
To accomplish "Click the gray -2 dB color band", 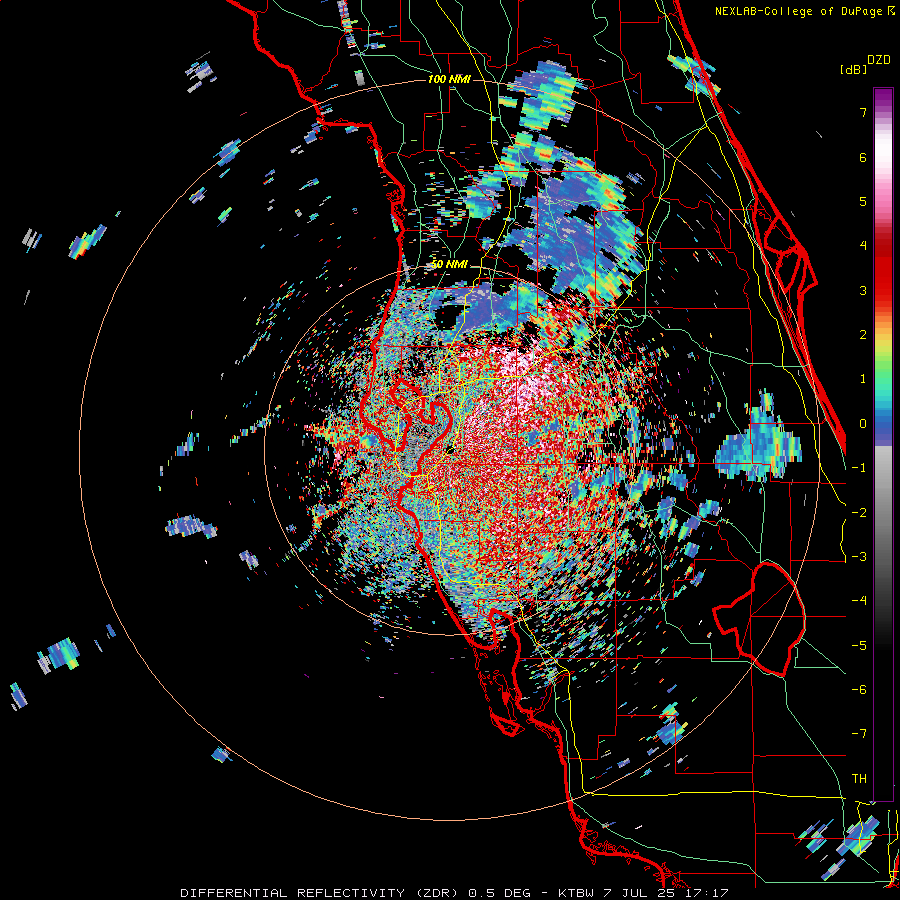I will [x=883, y=513].
